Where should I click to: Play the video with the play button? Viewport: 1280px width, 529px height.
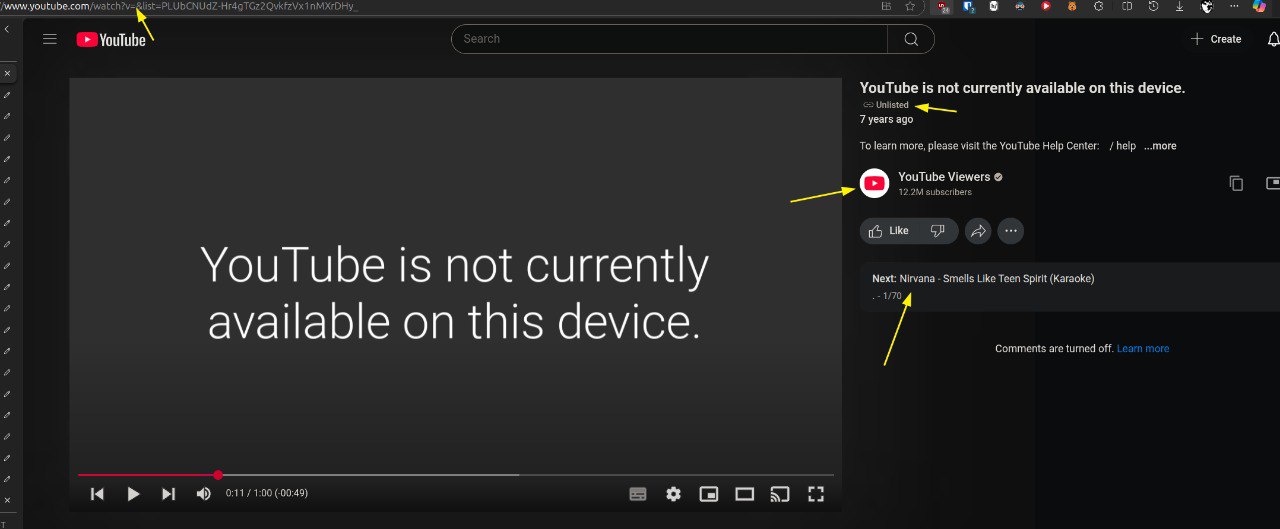click(133, 494)
